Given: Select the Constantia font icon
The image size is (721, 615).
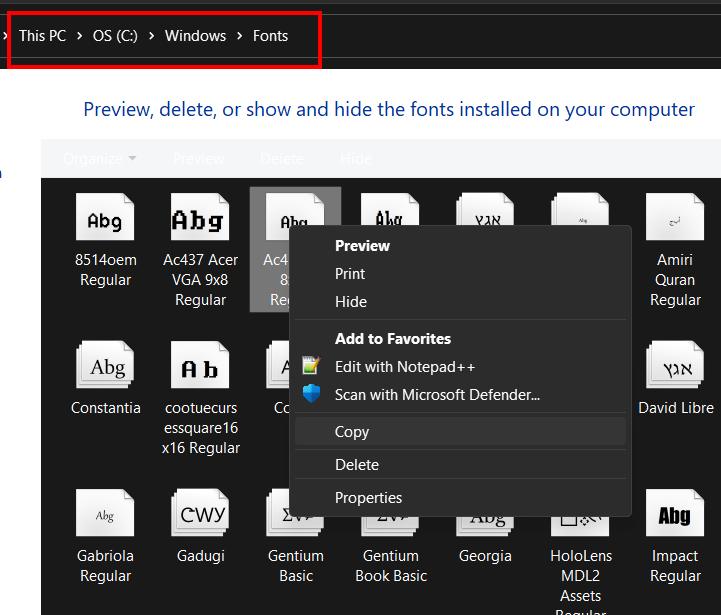Looking at the screenshot, I should (x=105, y=367).
